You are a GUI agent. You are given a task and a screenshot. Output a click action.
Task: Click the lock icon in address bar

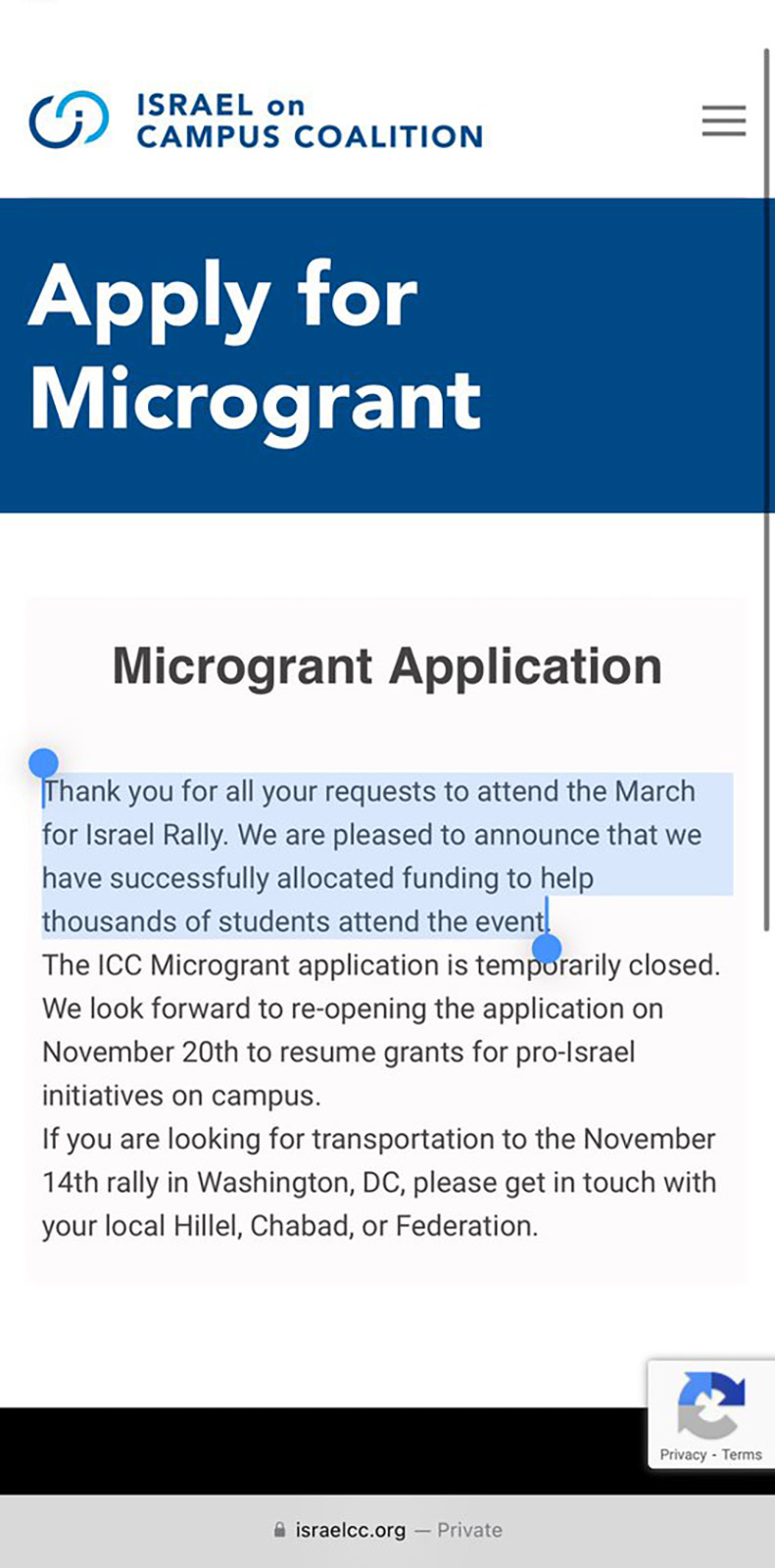pyautogui.click(x=280, y=1530)
